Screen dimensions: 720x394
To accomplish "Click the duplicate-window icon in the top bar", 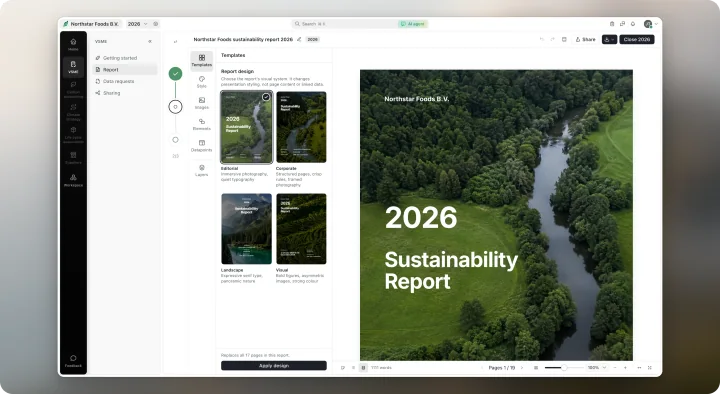I will coord(622,24).
